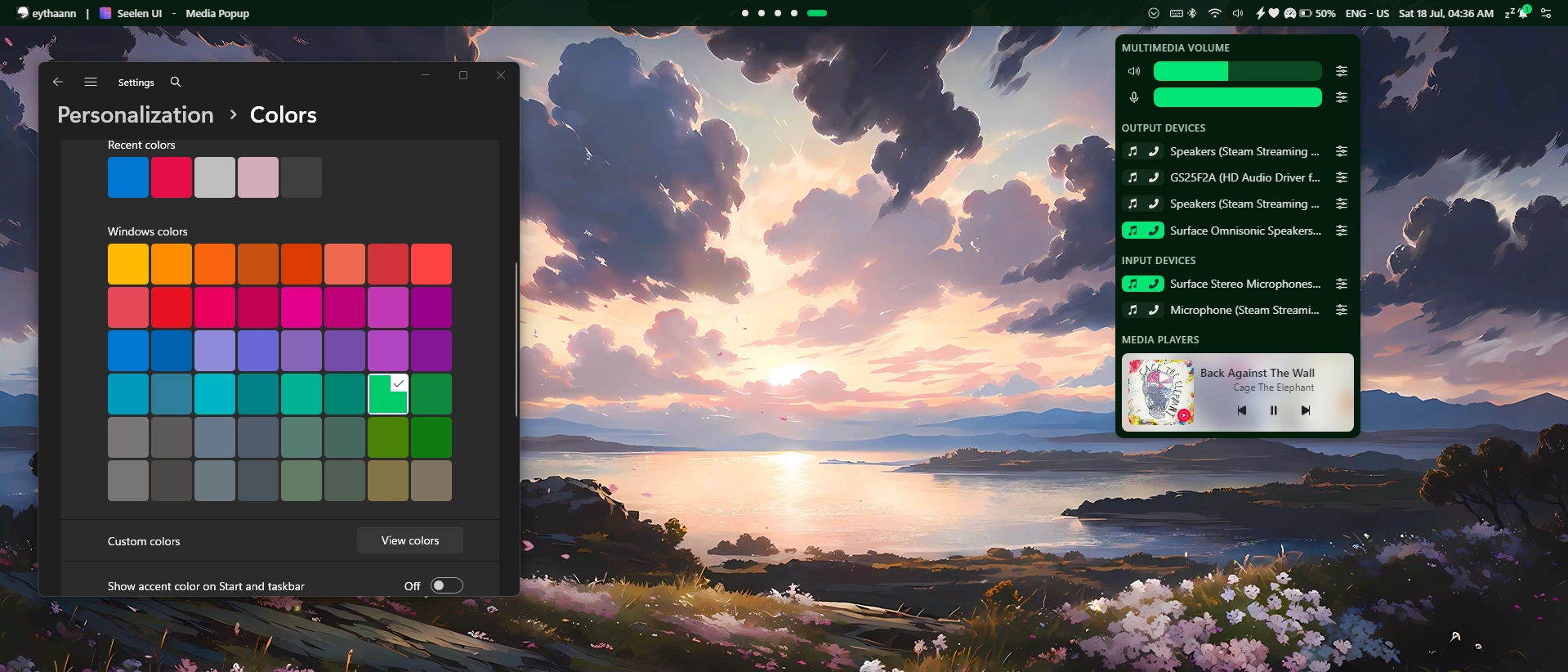Toggle accent color on Start and taskbar
Image resolution: width=1568 pixels, height=672 pixels.
pyautogui.click(x=446, y=585)
